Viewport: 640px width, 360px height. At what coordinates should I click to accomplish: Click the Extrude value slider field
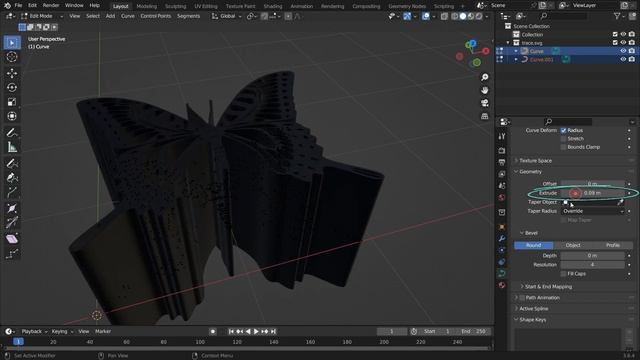[x=593, y=193]
